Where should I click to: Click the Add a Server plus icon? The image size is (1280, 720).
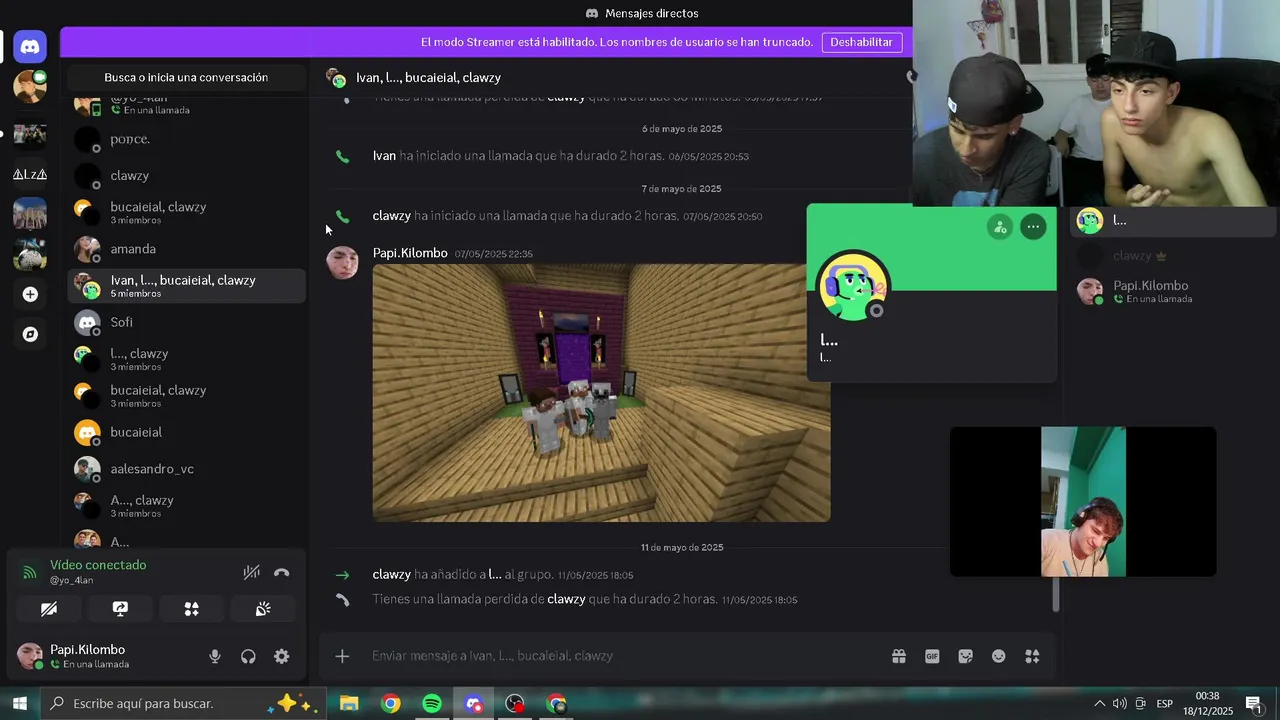tap(30, 294)
